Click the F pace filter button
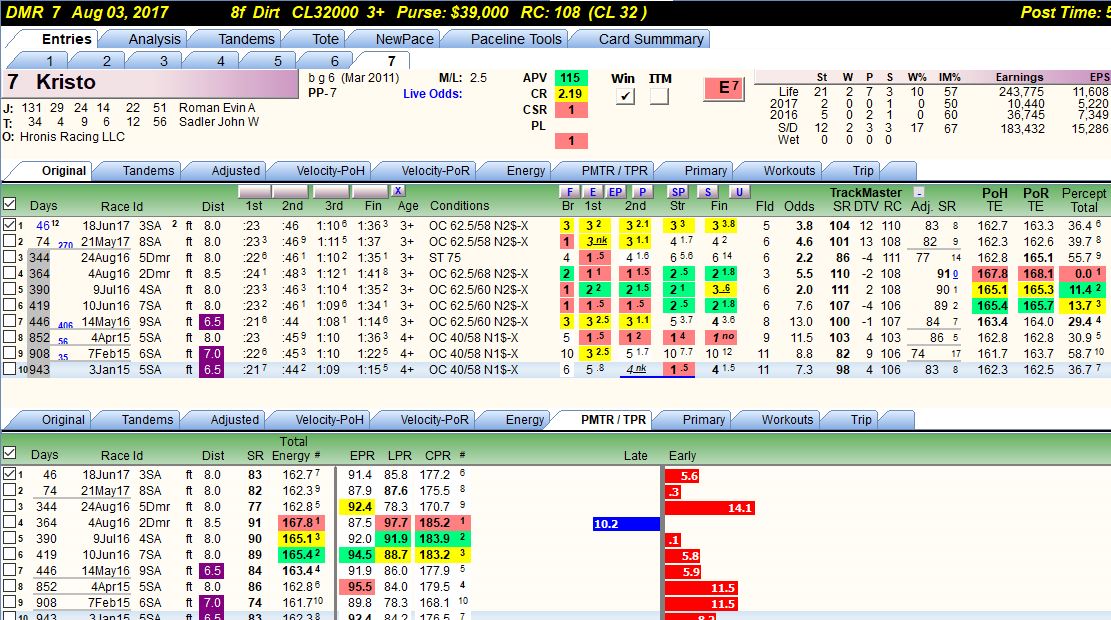 pyautogui.click(x=569, y=192)
